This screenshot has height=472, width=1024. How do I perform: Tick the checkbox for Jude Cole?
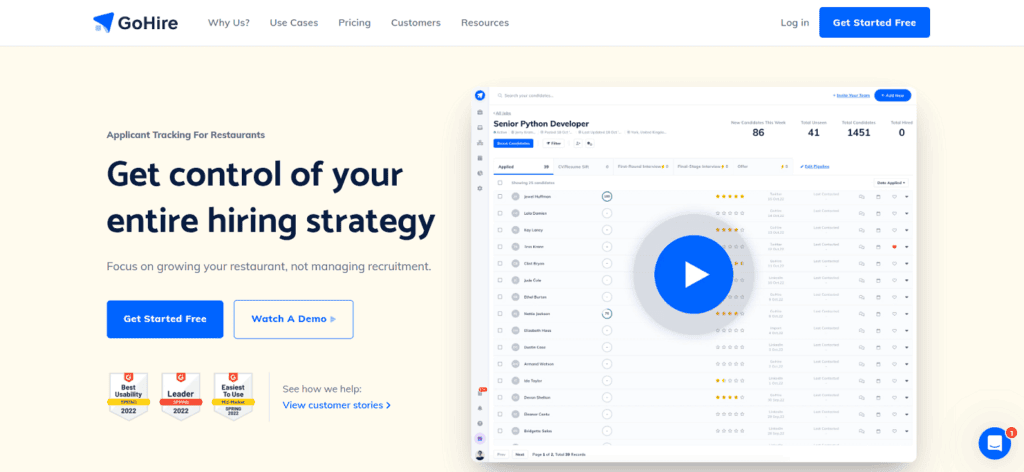pyautogui.click(x=500, y=280)
